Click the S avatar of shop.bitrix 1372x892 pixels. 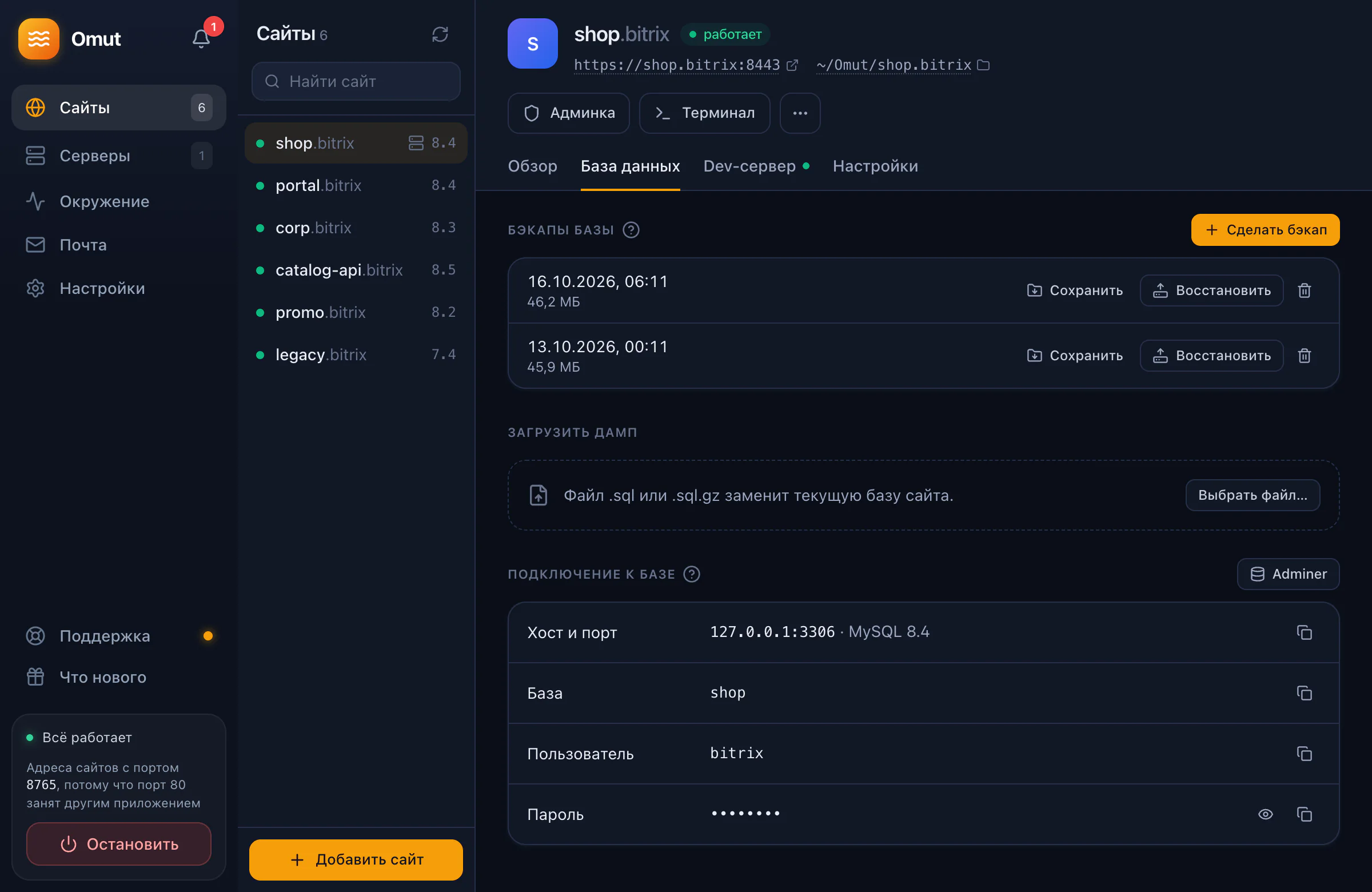(533, 43)
